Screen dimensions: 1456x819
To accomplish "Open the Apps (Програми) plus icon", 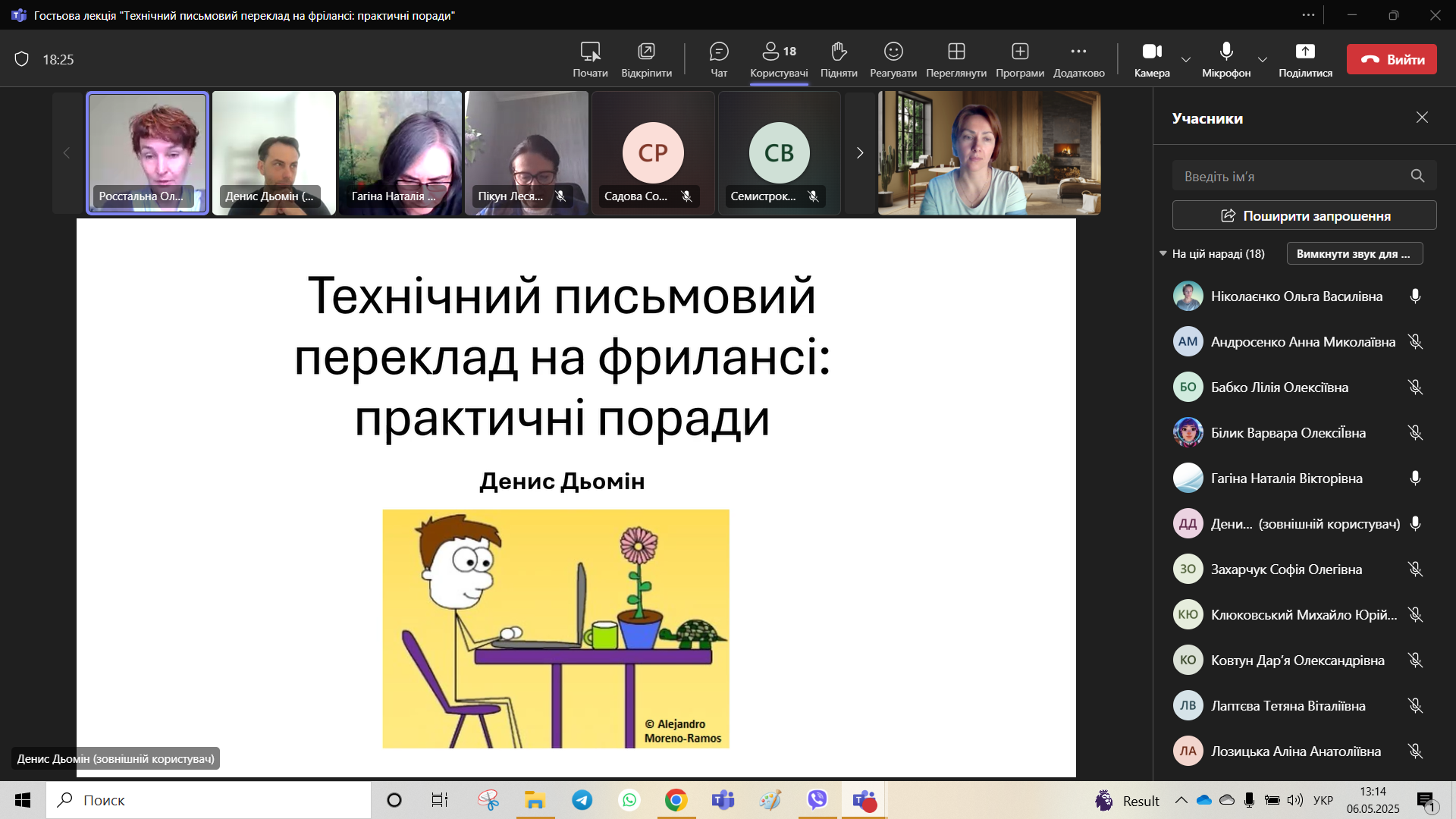I will pyautogui.click(x=1020, y=52).
